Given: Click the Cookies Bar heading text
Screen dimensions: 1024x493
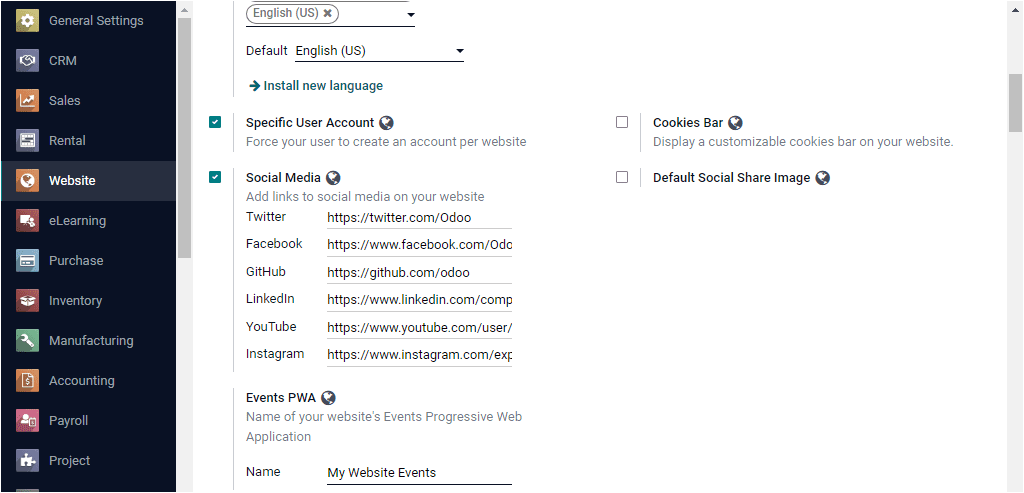Looking at the screenshot, I should pyautogui.click(x=688, y=123).
